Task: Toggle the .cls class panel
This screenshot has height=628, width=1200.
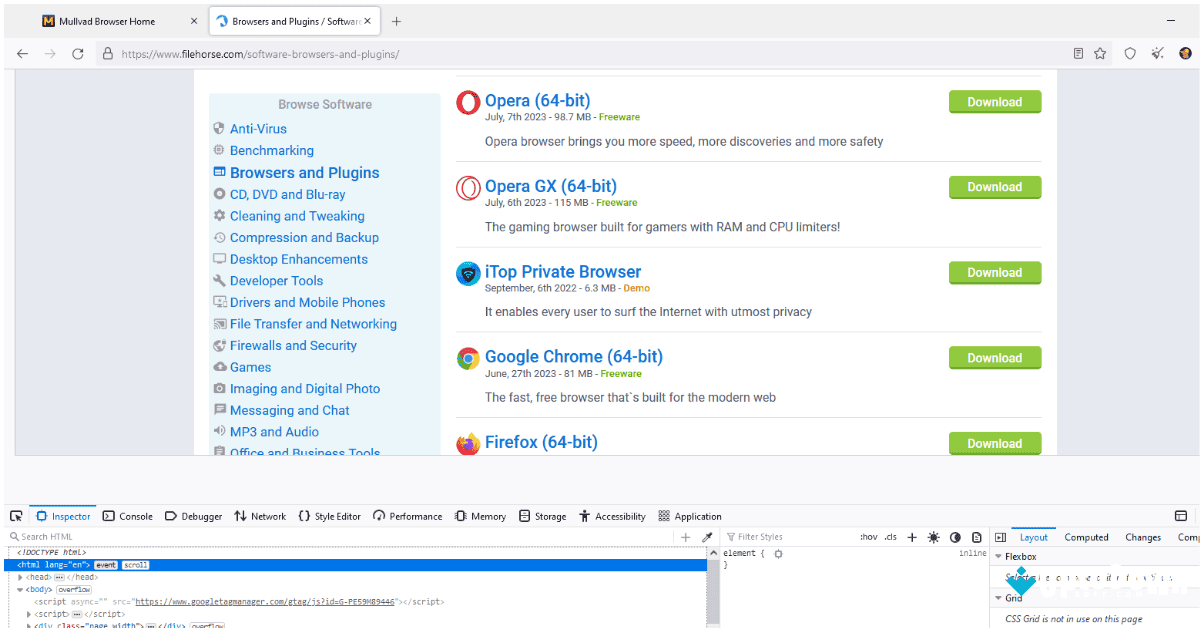Action: coord(891,537)
